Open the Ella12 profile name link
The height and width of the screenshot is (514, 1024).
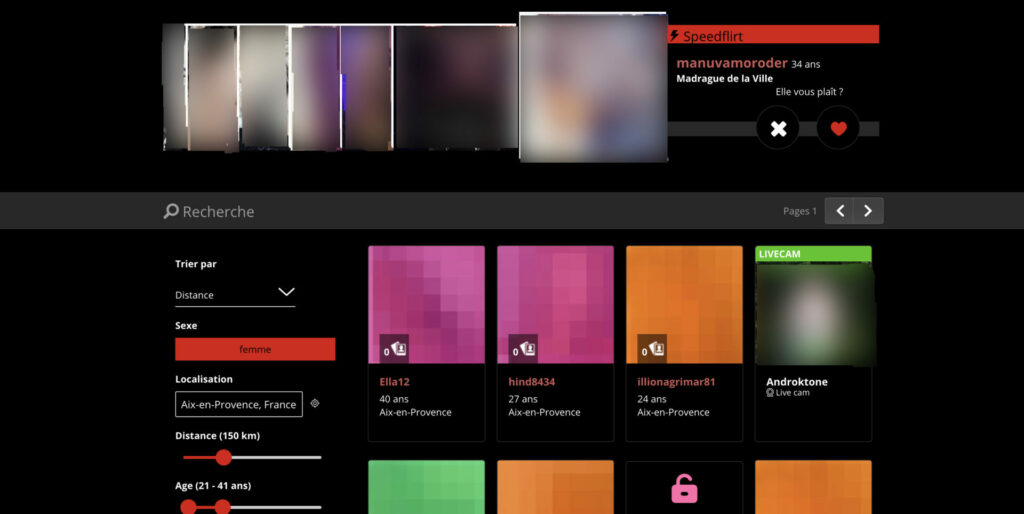point(394,382)
